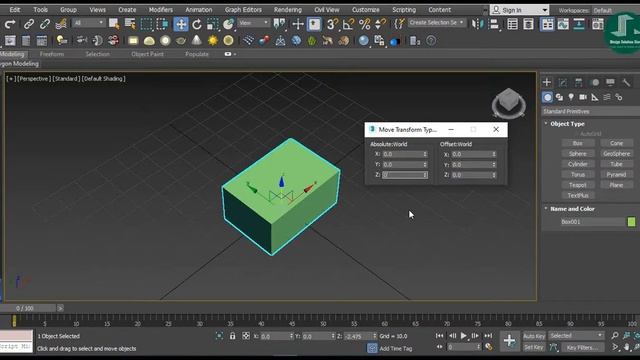This screenshot has width=640, height=360.
Task: Click the Select and Link chain icon
Action: [x=29, y=24]
